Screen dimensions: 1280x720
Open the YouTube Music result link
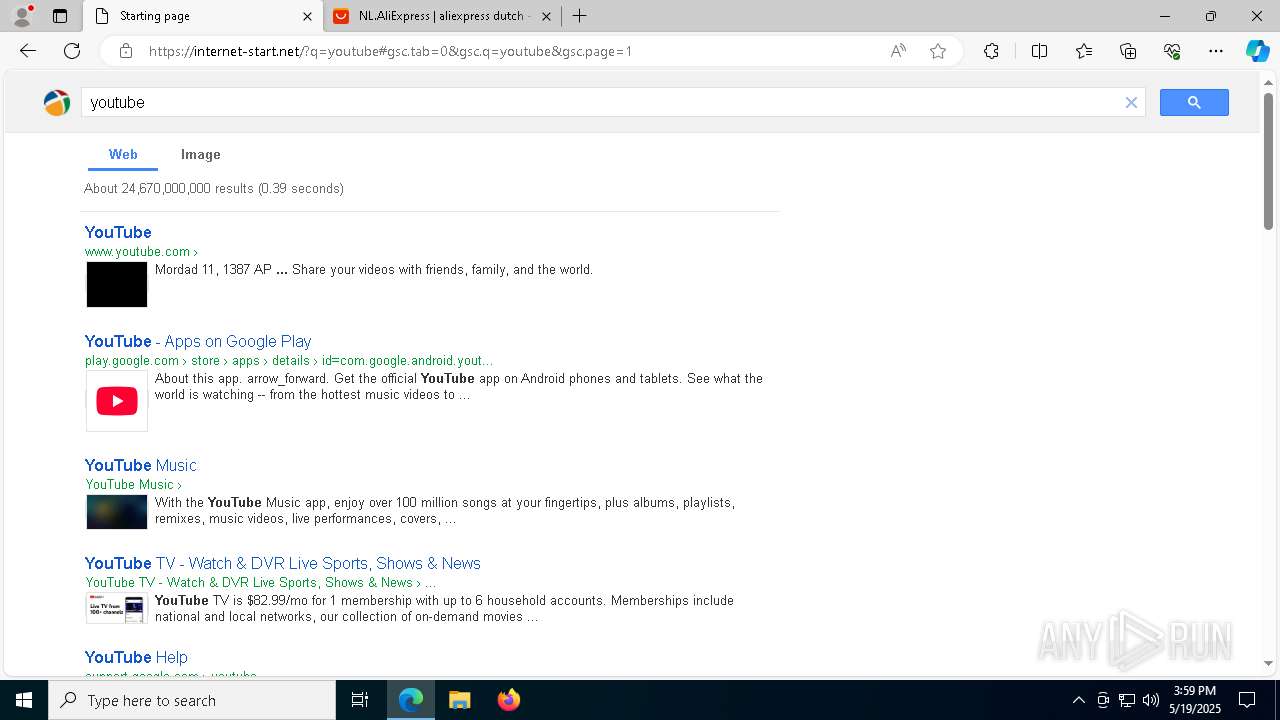(140, 465)
